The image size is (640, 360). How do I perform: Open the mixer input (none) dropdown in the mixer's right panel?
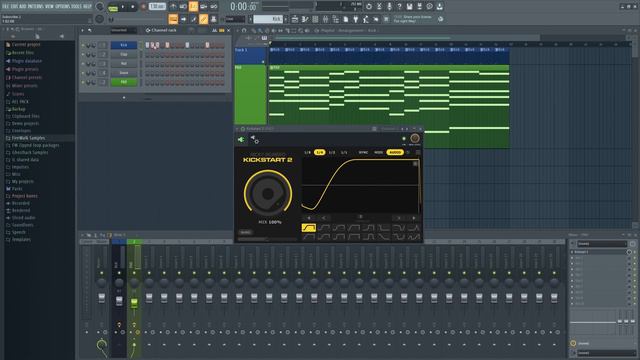(602, 244)
